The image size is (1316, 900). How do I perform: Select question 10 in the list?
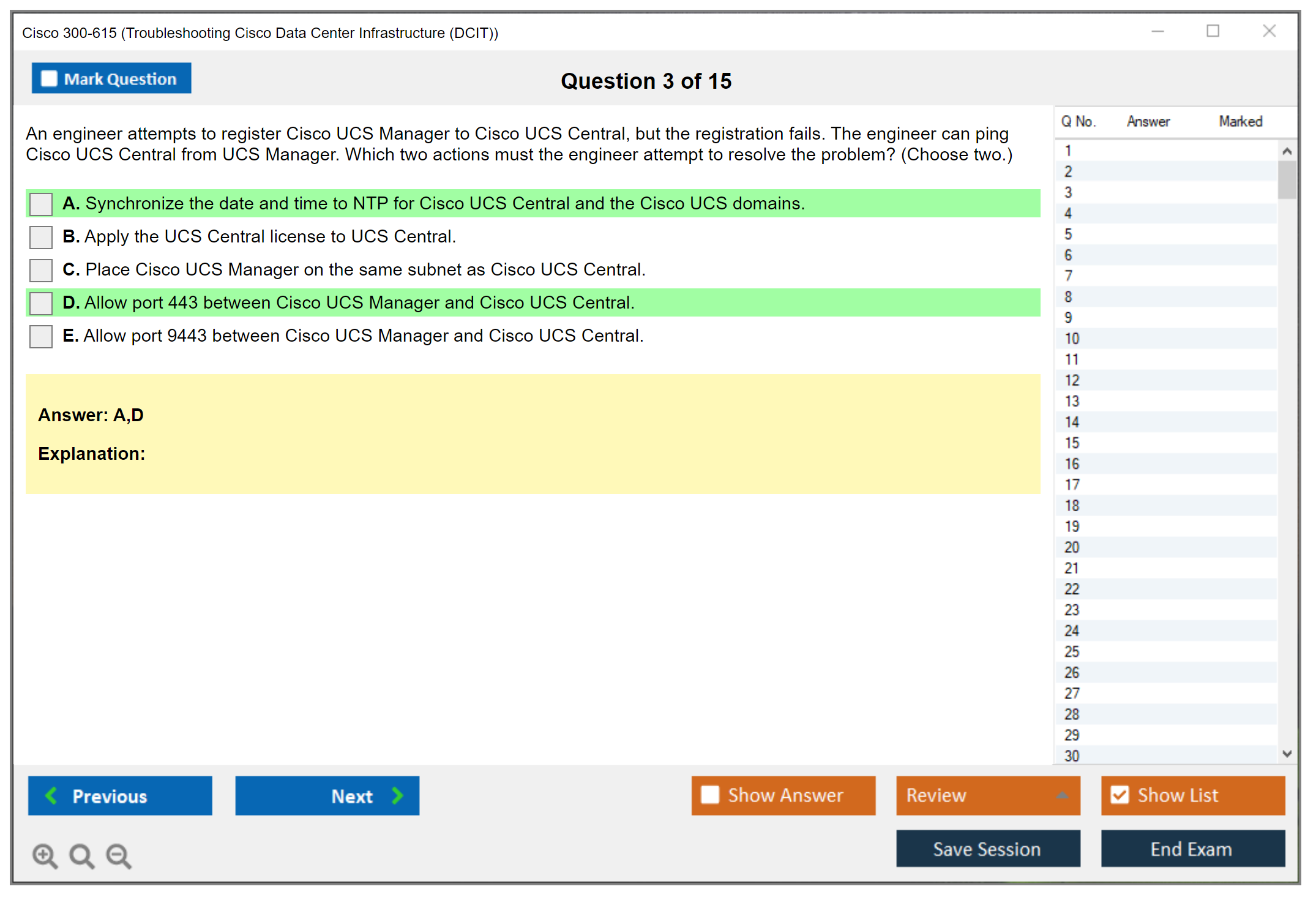(1072, 339)
